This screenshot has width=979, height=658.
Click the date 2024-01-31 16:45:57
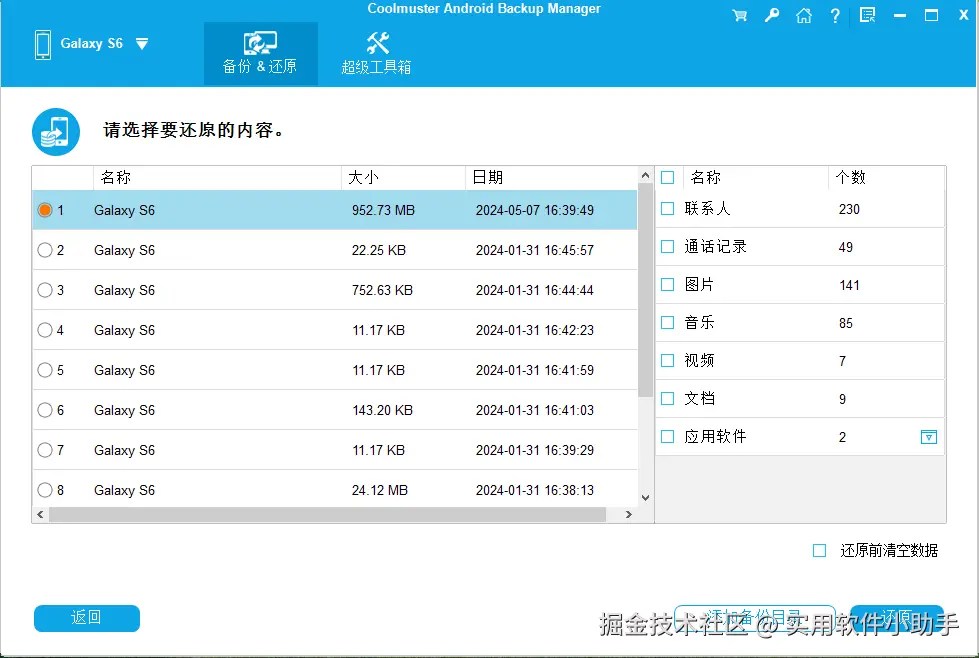click(x=534, y=250)
